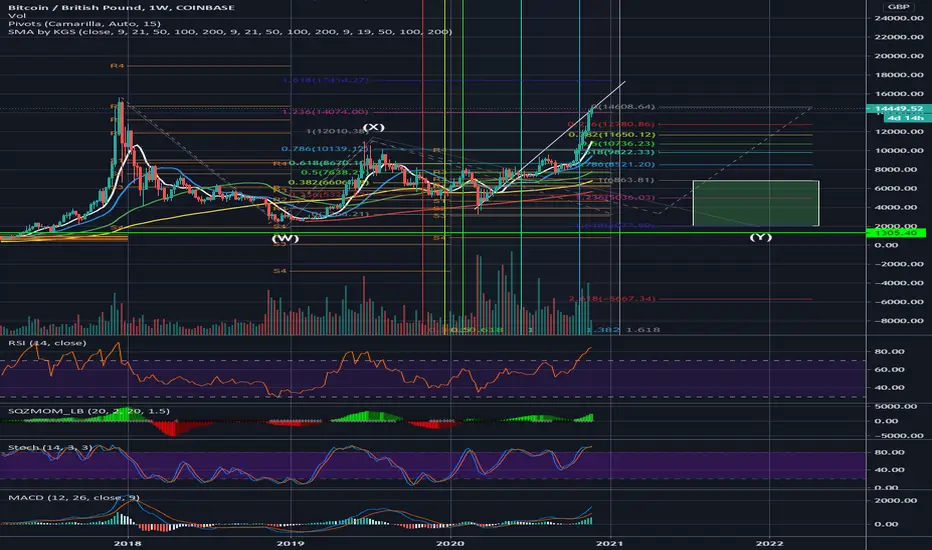Select the 0(14608.64) Fibonacci level label
This screenshot has width=932, height=550.
click(x=624, y=106)
